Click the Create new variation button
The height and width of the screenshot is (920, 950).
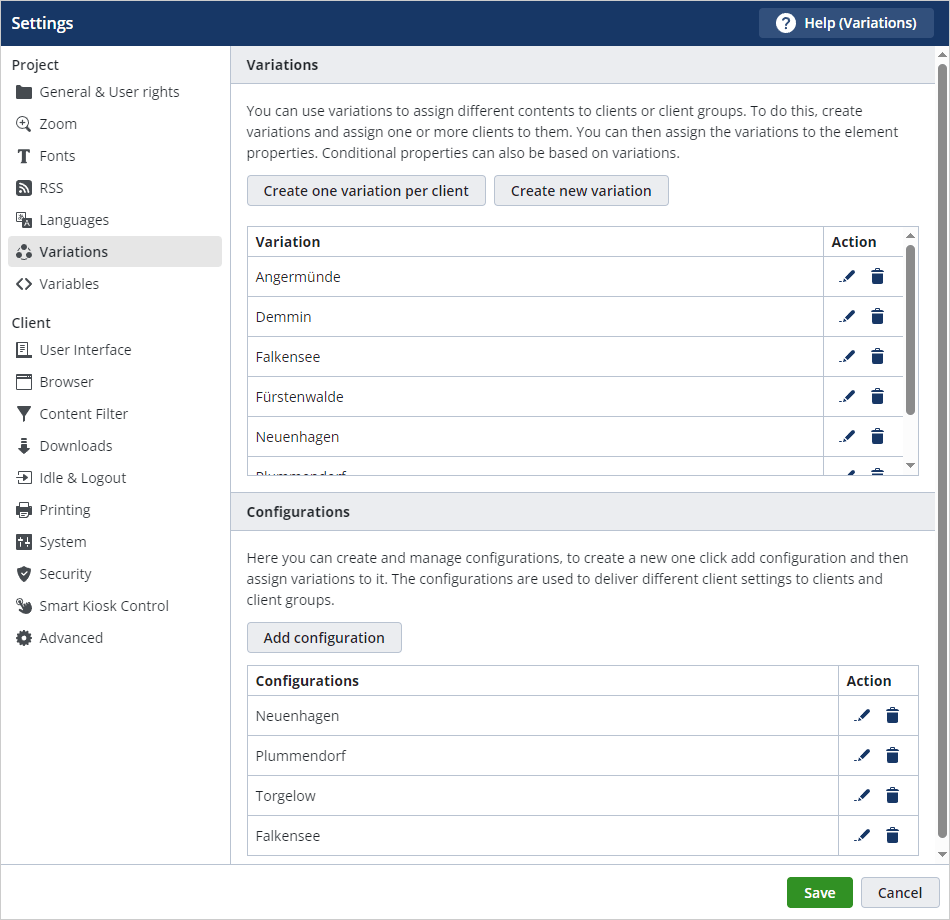[581, 190]
